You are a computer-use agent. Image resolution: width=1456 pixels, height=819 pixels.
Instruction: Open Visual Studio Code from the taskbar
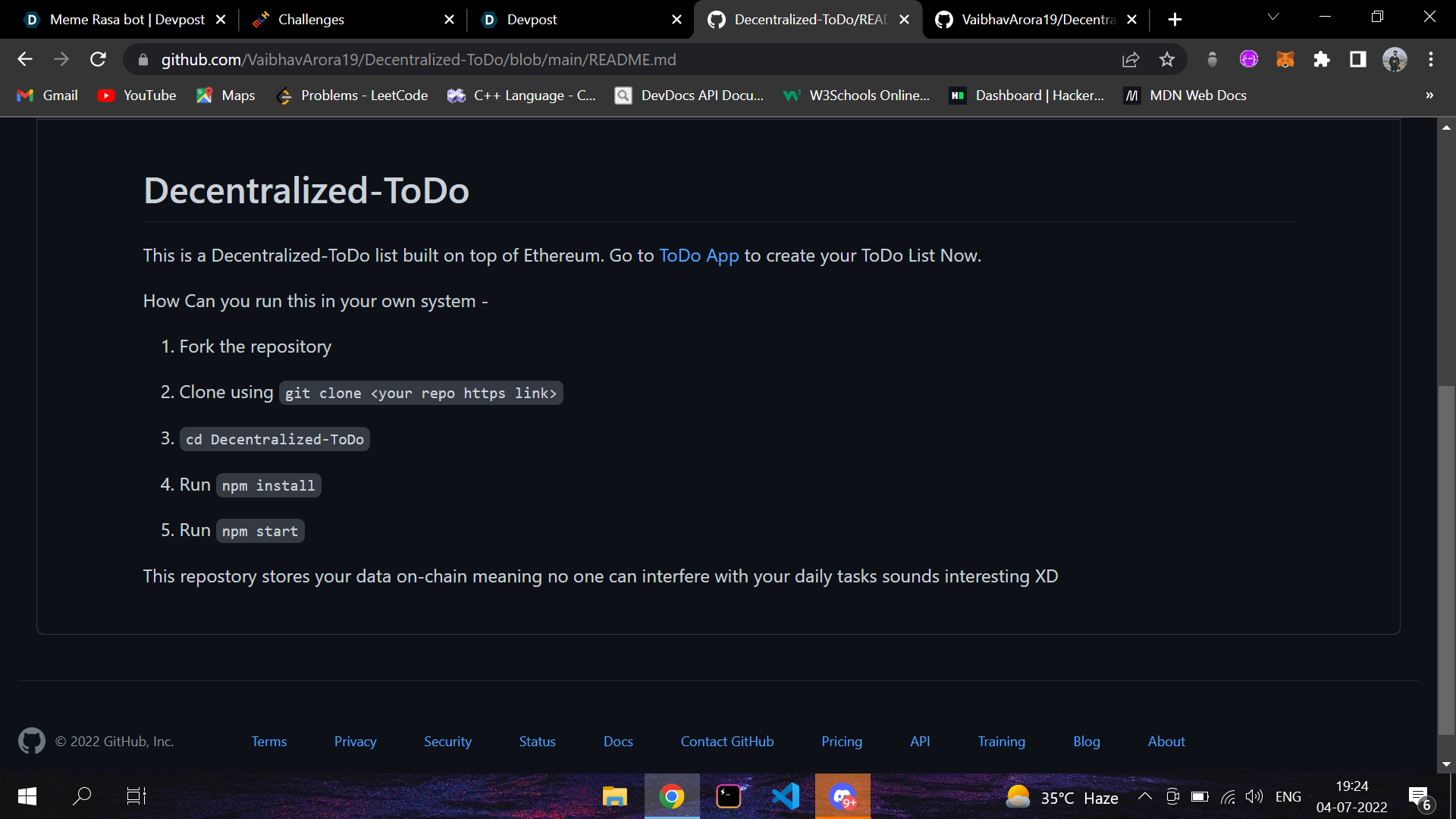pyautogui.click(x=785, y=796)
